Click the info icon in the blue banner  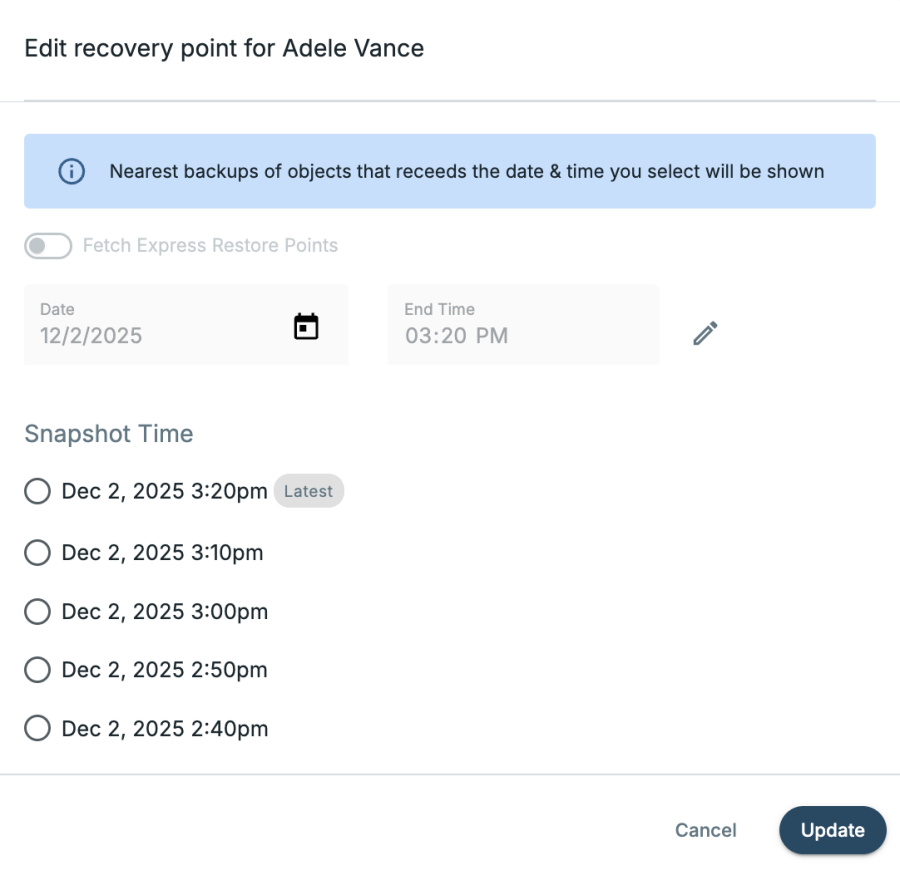73,171
